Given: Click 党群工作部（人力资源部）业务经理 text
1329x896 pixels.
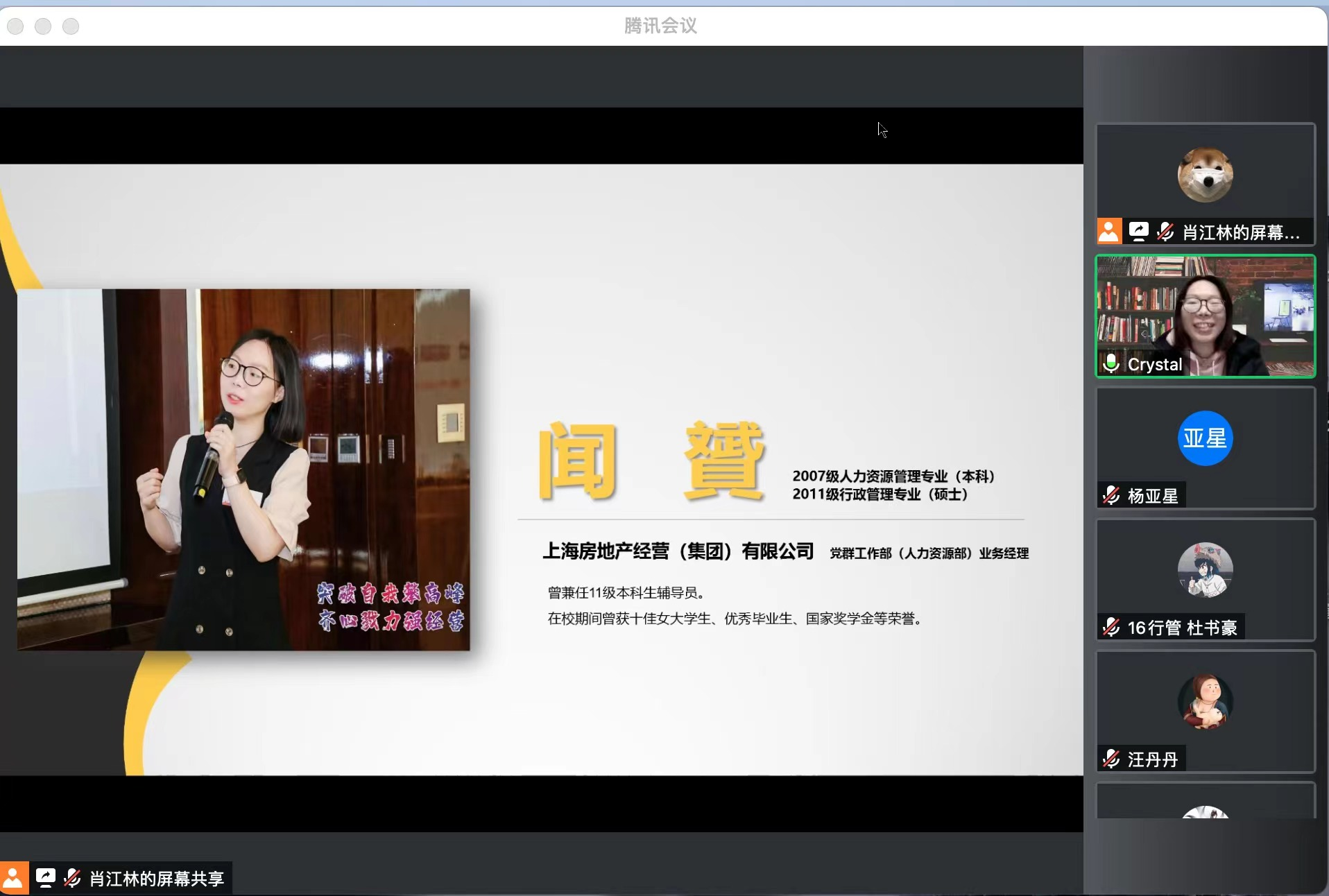Looking at the screenshot, I should point(929,553).
